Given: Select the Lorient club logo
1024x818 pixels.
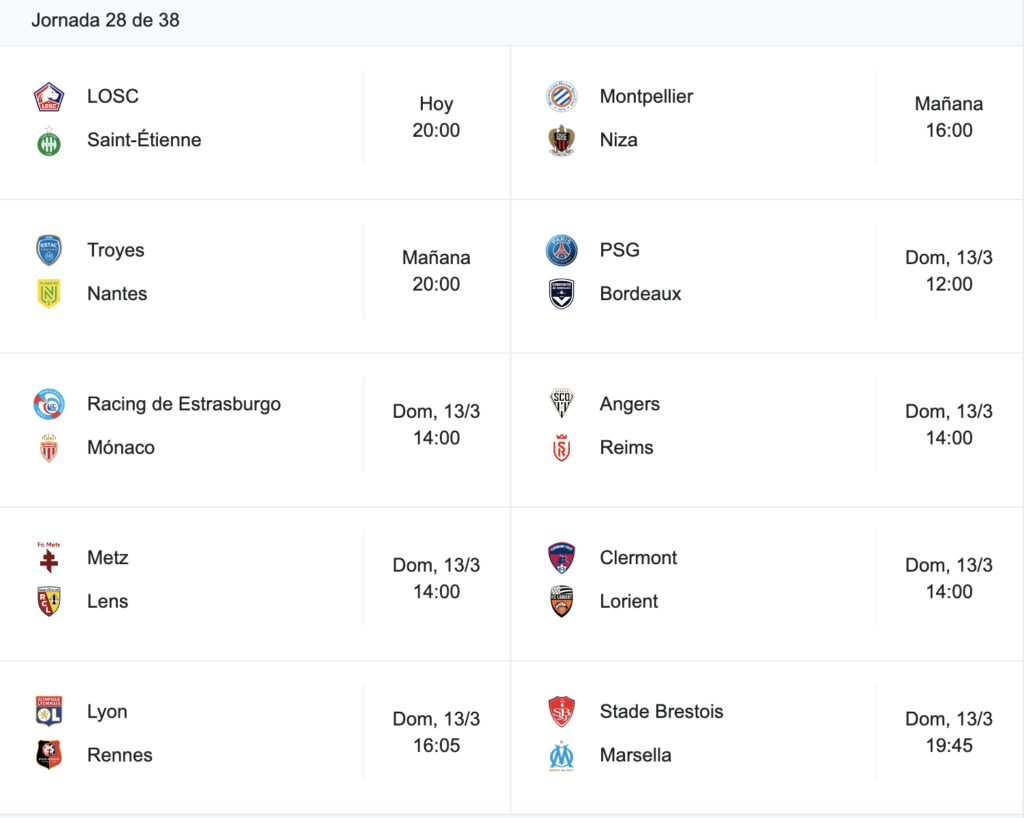Looking at the screenshot, I should click(x=562, y=601).
